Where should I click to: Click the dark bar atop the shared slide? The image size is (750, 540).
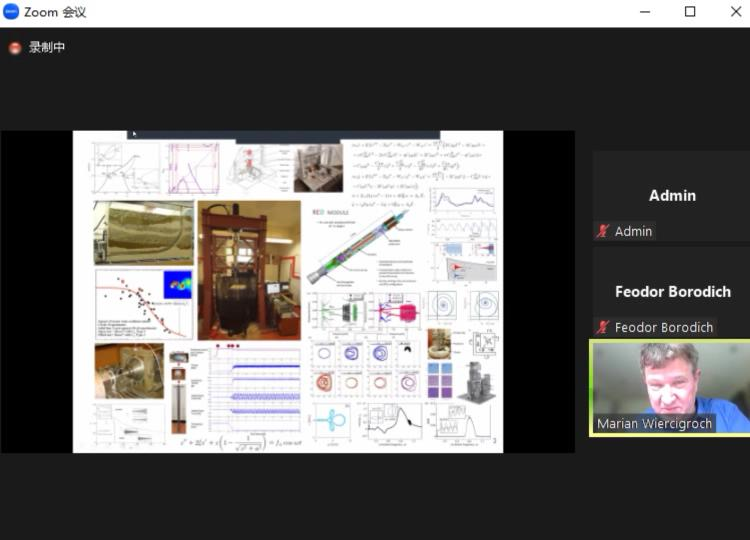[x=283, y=135]
